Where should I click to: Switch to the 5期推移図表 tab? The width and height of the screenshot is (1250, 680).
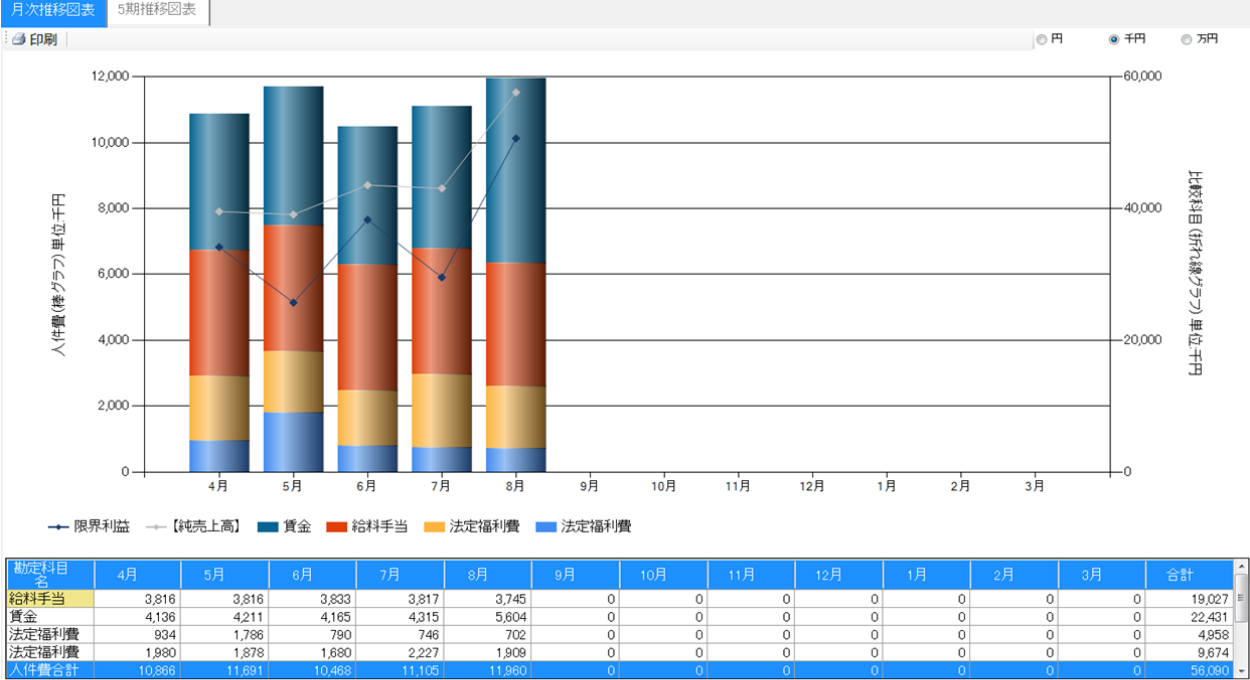coord(157,11)
